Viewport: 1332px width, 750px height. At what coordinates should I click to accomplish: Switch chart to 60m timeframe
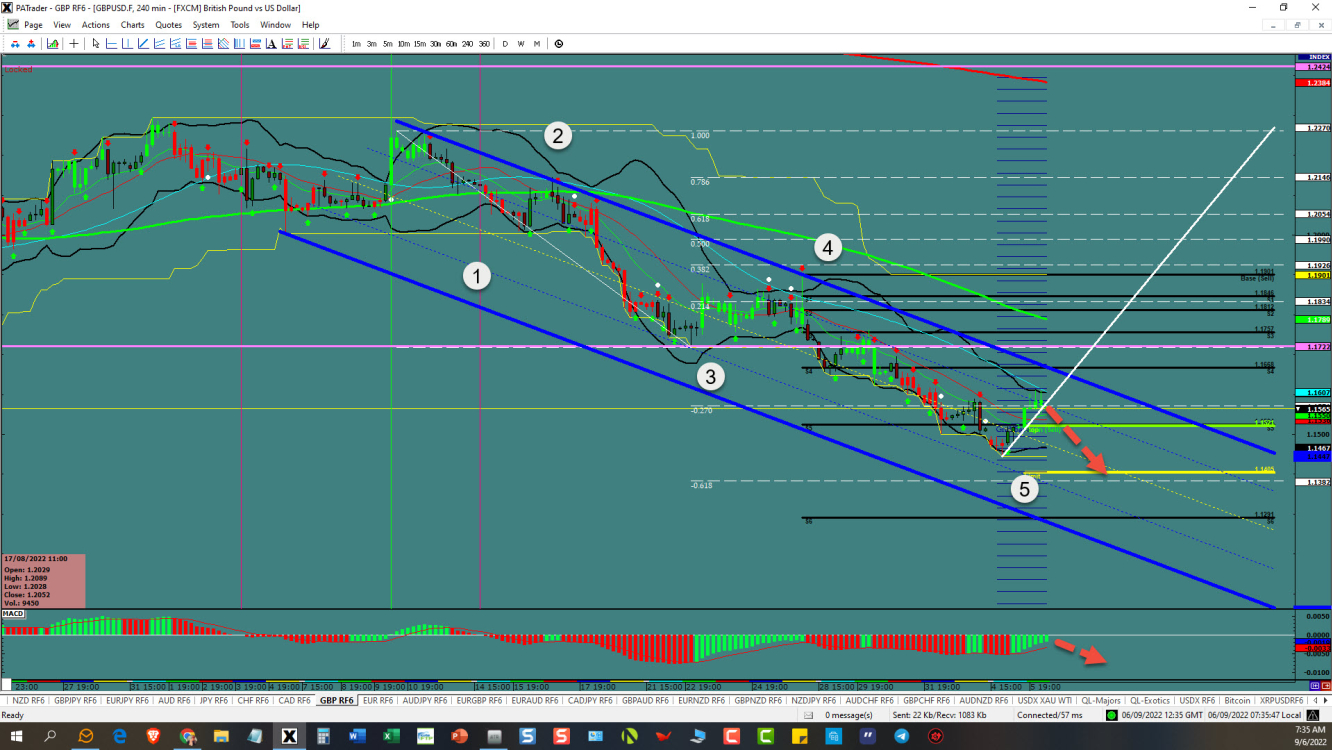[451, 44]
